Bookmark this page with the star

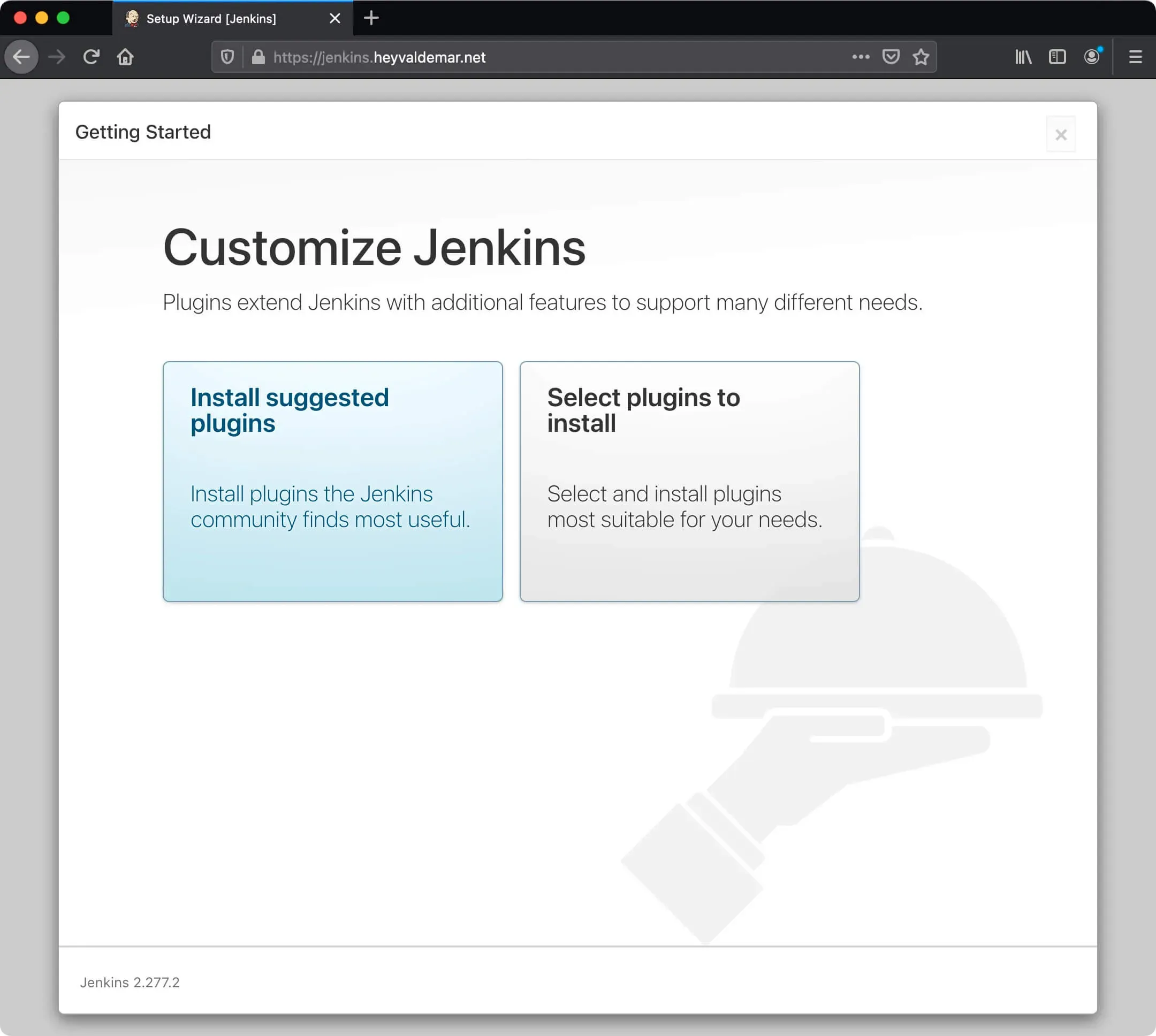pyautogui.click(x=921, y=57)
